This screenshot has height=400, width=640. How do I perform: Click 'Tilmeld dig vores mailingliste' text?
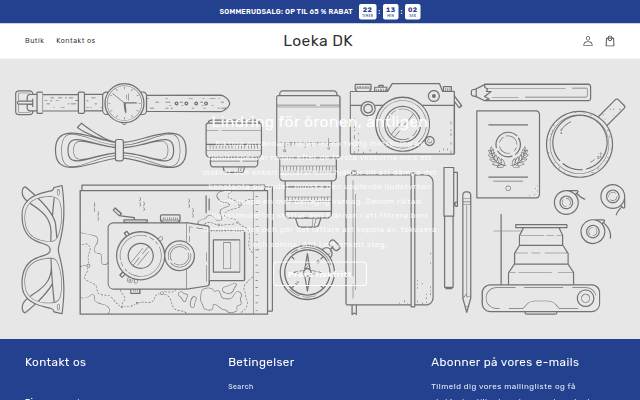491,386
